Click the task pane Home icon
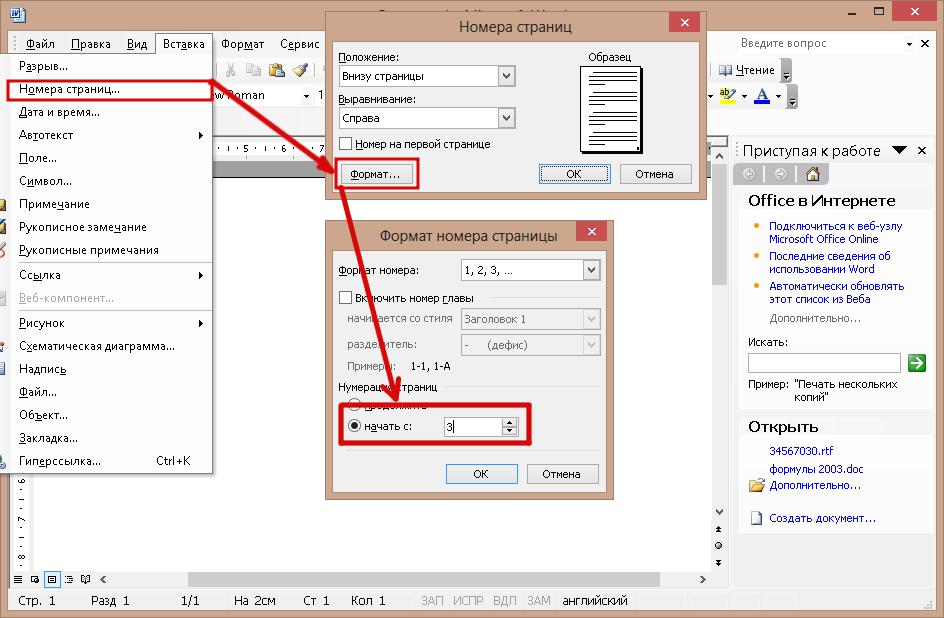 (x=813, y=175)
